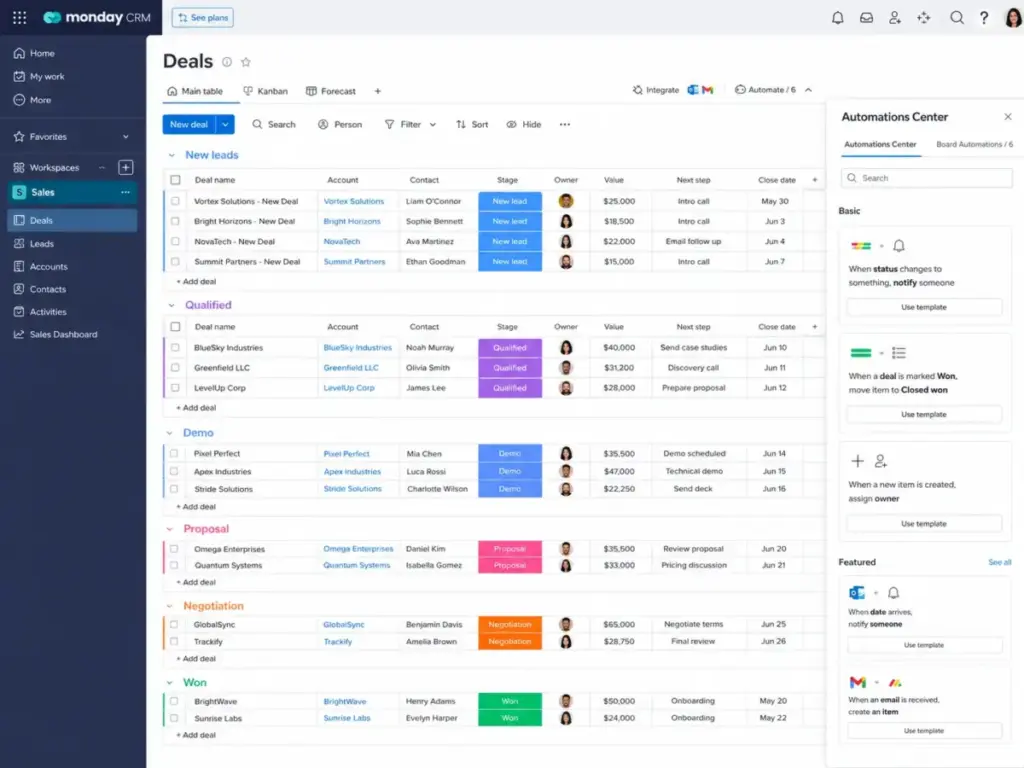
Task: Open more options ellipsis in toolbar
Action: [x=565, y=124]
